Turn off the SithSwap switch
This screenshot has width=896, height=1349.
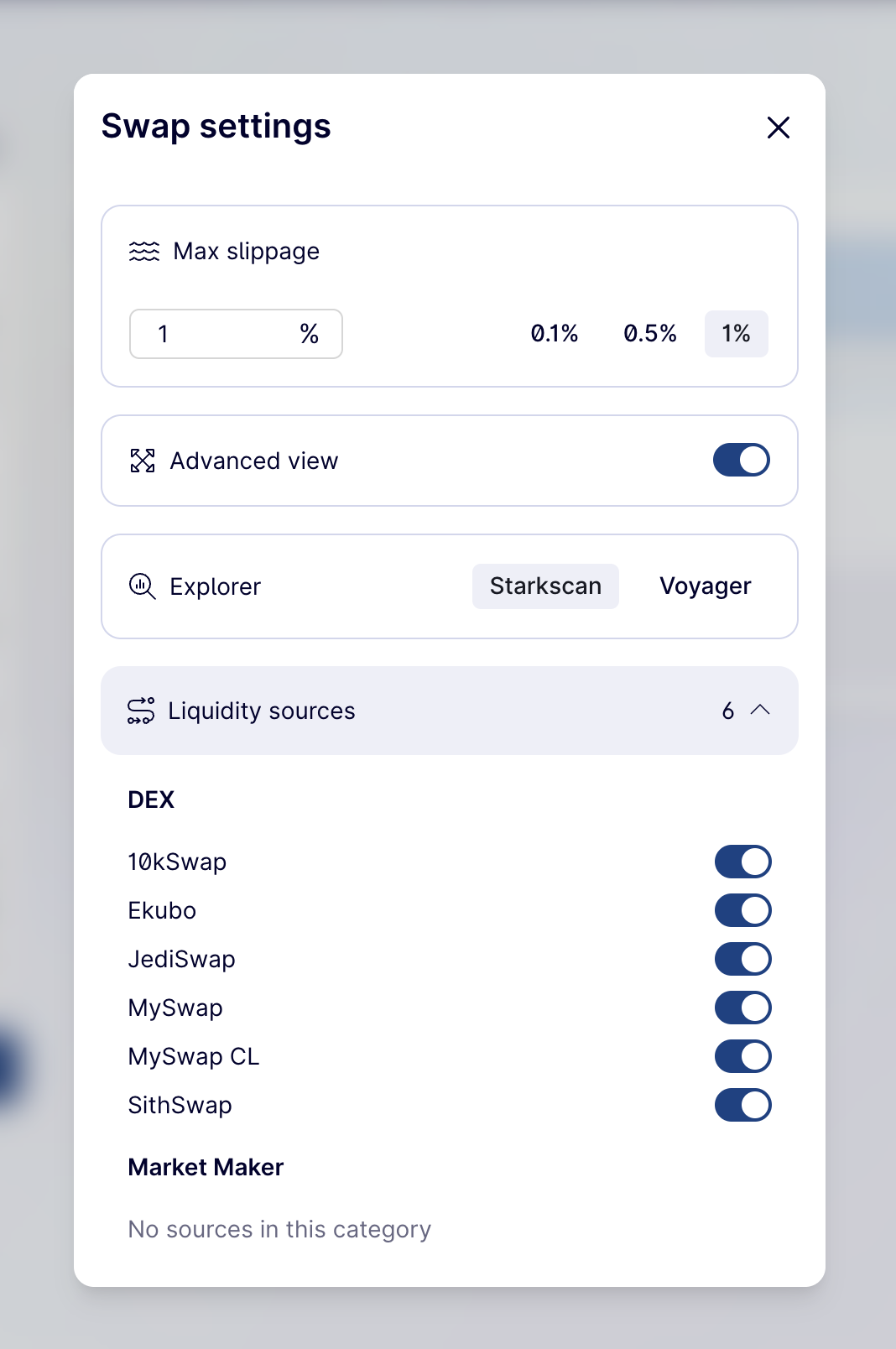click(x=742, y=1105)
